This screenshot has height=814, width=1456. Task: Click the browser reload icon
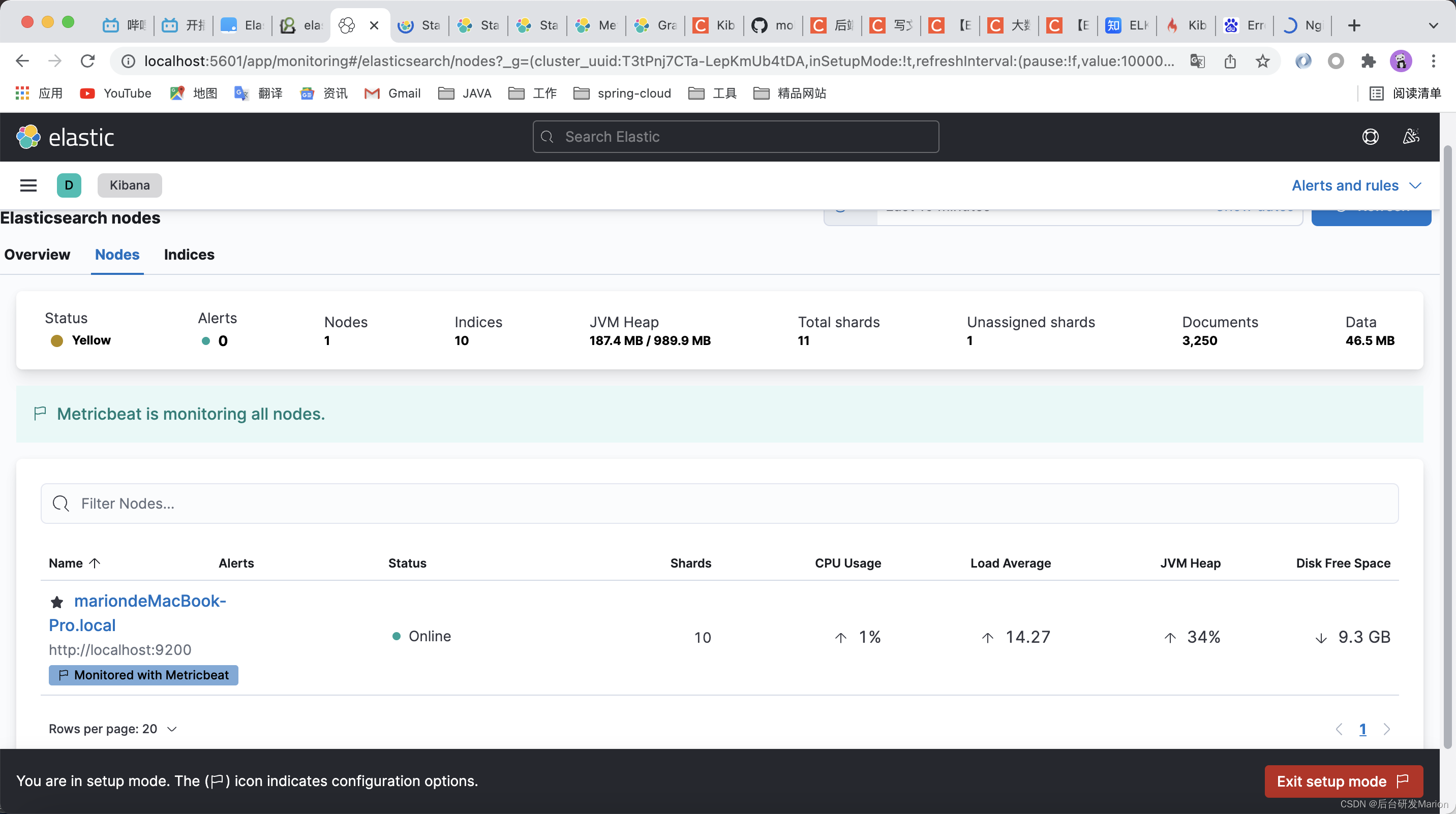[87, 61]
